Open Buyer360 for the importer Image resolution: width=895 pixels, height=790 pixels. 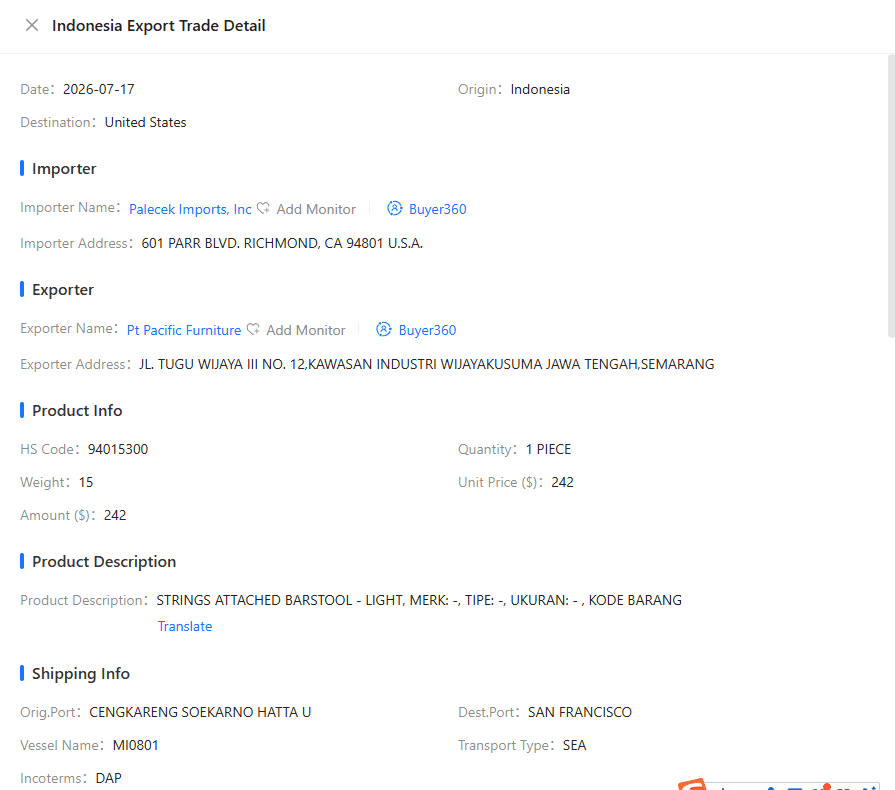coord(437,209)
